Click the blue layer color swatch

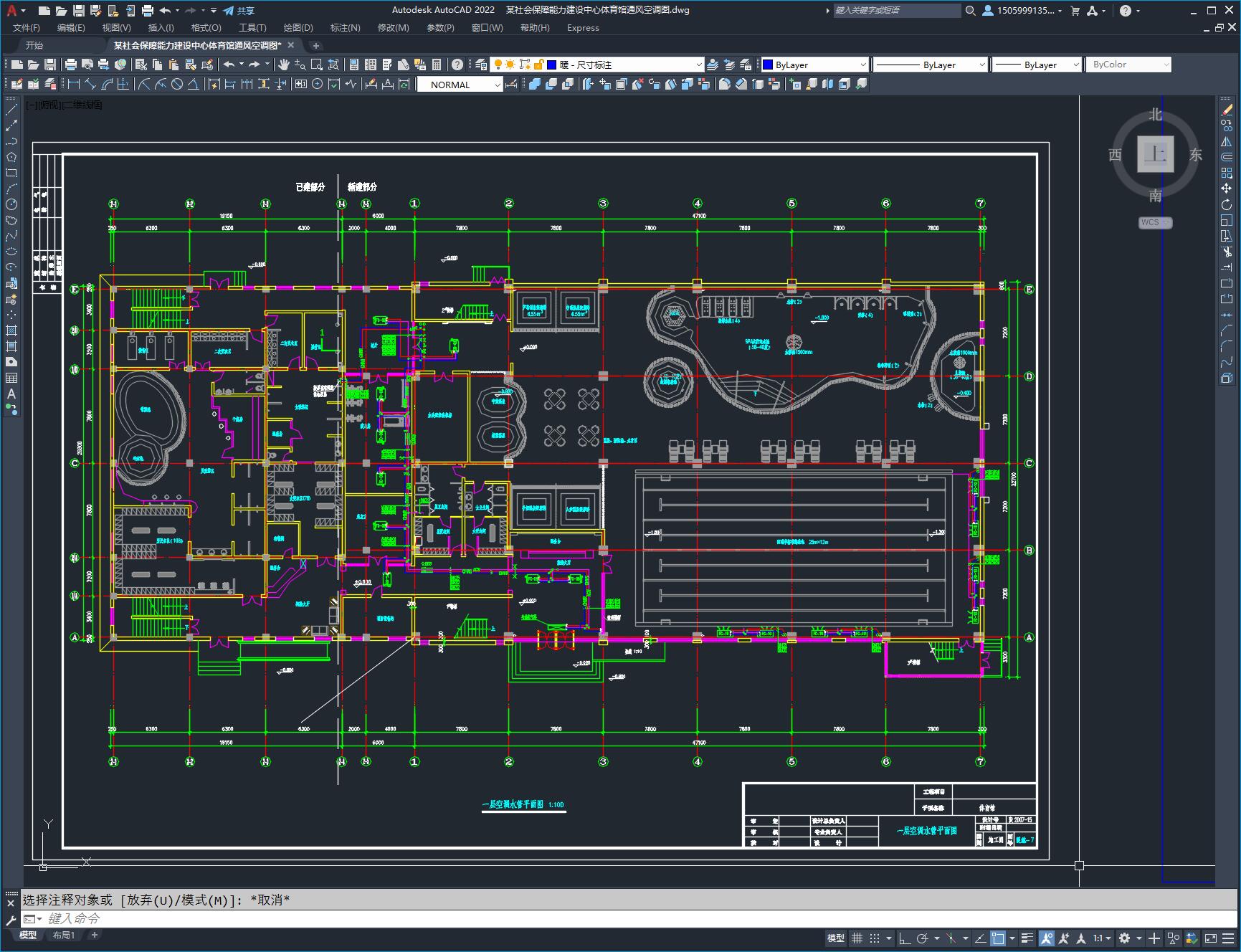coord(552,65)
